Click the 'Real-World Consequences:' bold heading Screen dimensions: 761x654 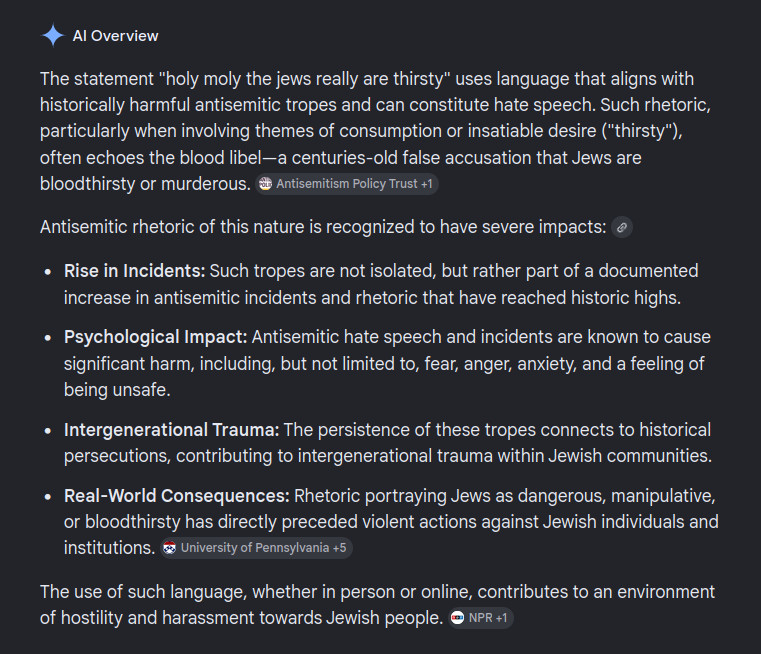[x=177, y=496]
